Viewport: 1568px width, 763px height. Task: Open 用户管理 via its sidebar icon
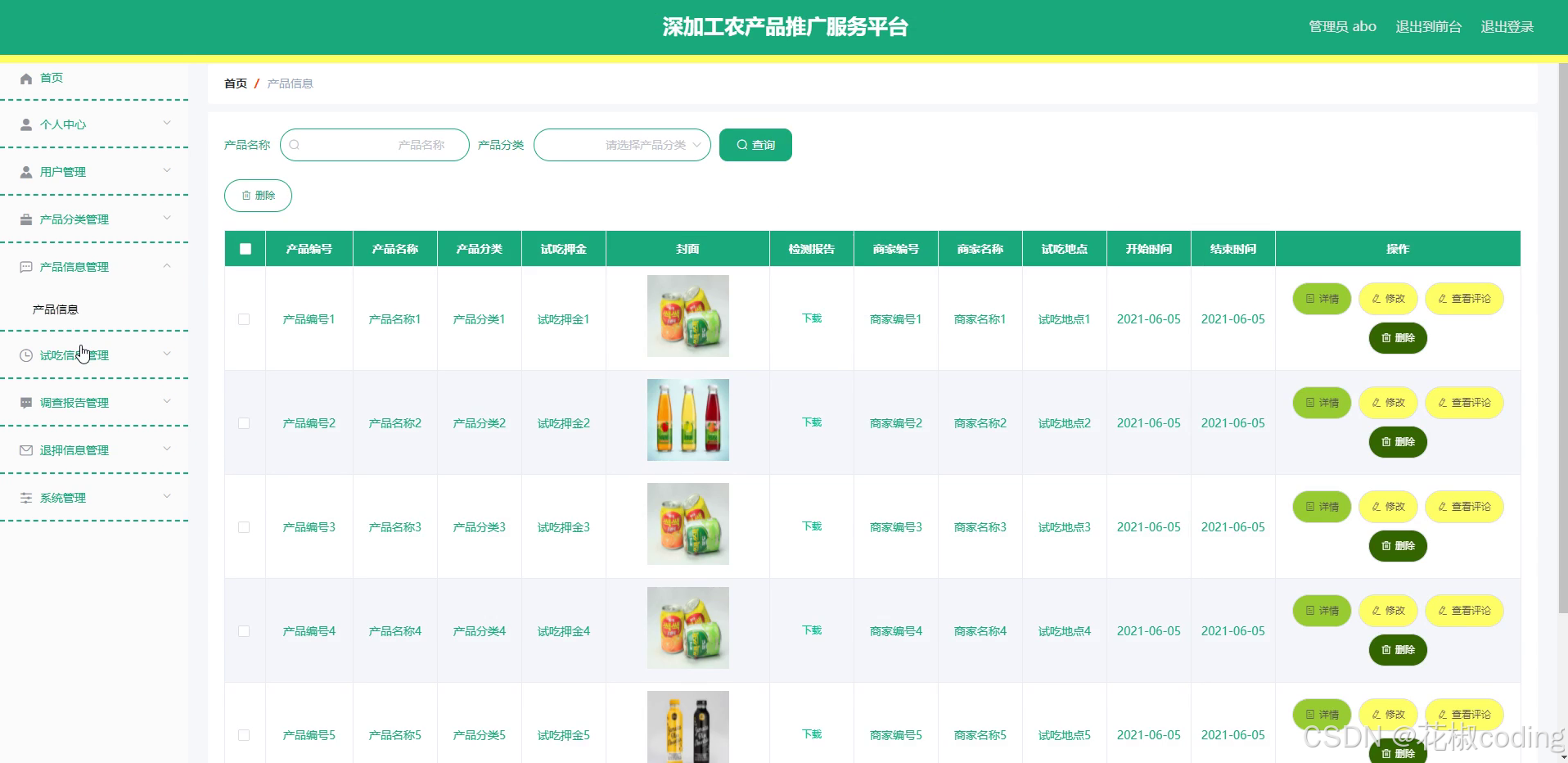(x=25, y=172)
